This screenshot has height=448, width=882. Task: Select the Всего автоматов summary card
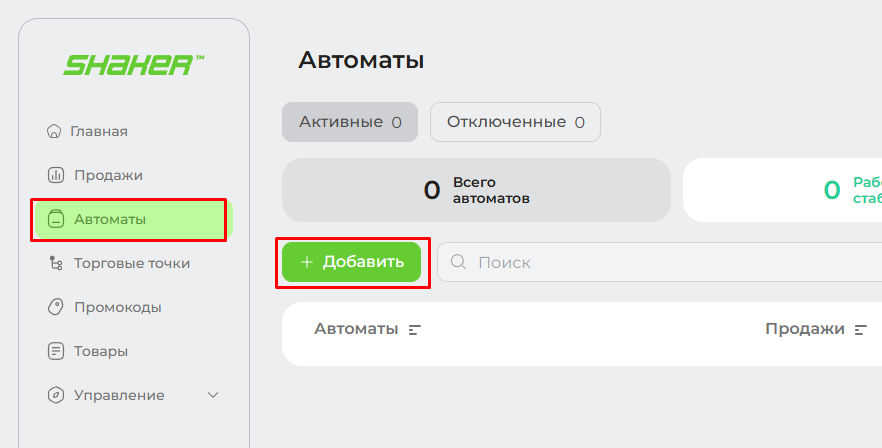(x=476, y=190)
